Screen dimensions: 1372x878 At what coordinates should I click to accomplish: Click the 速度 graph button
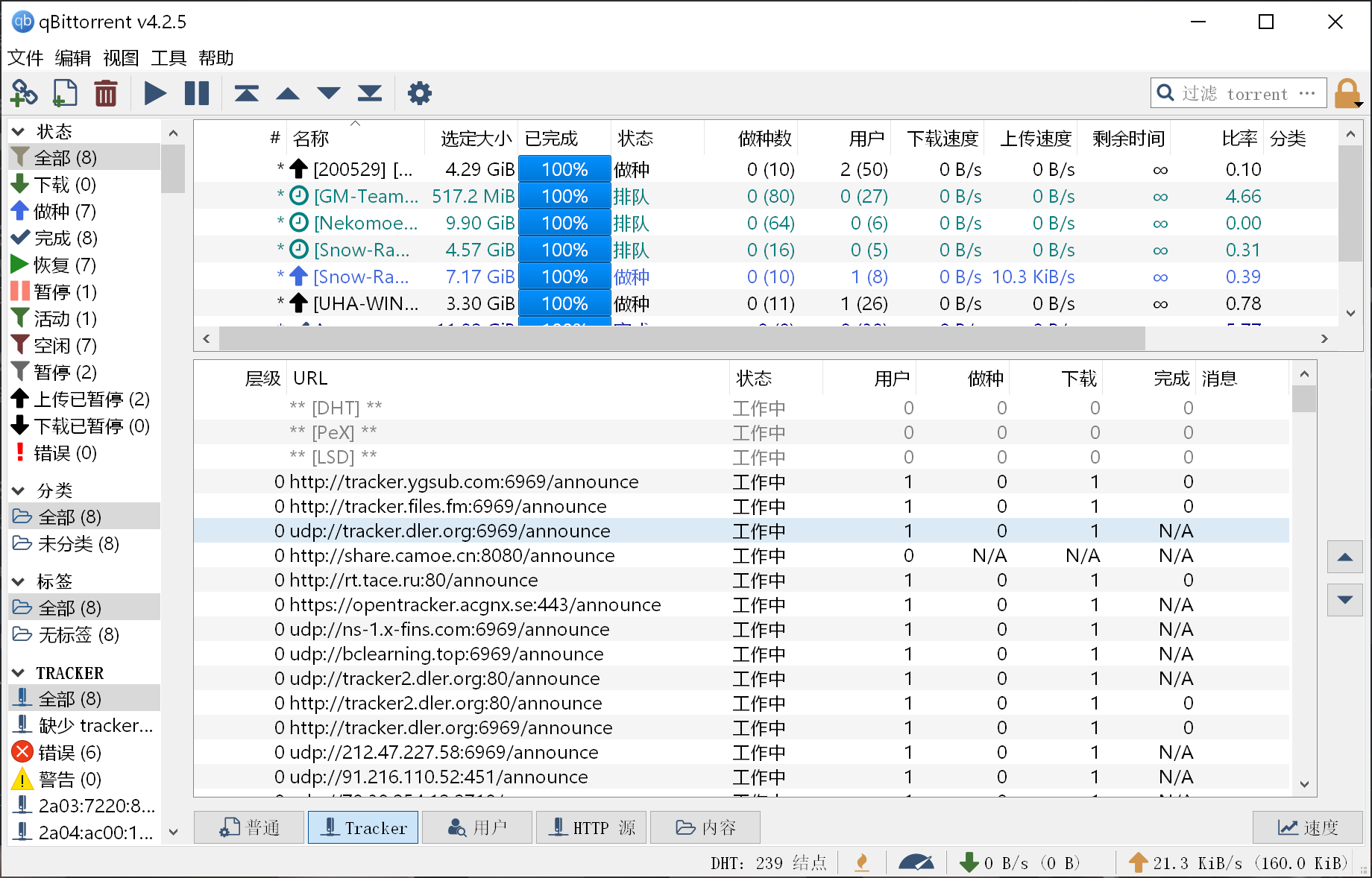click(1308, 827)
